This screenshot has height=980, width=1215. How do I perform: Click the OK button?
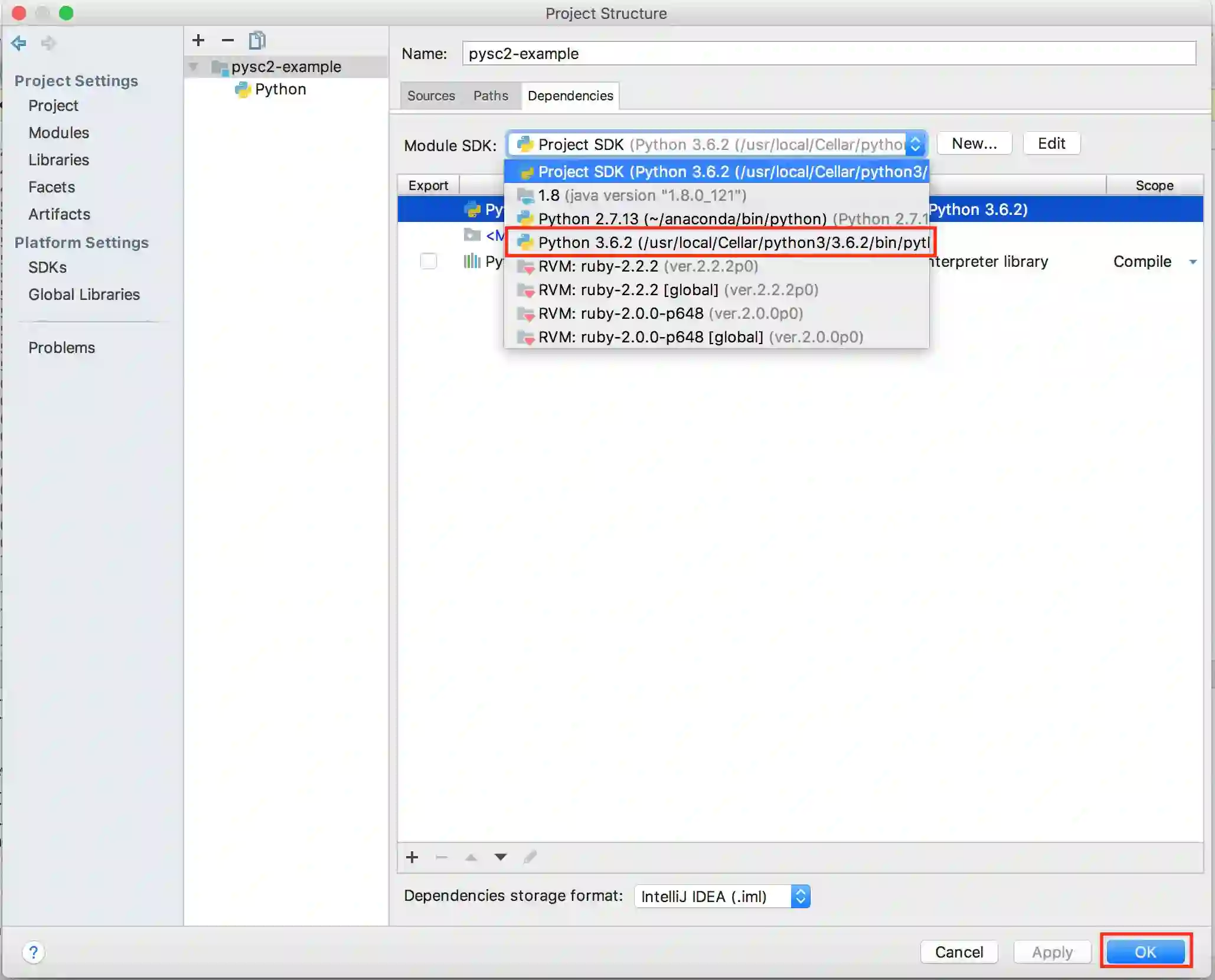(1145, 952)
